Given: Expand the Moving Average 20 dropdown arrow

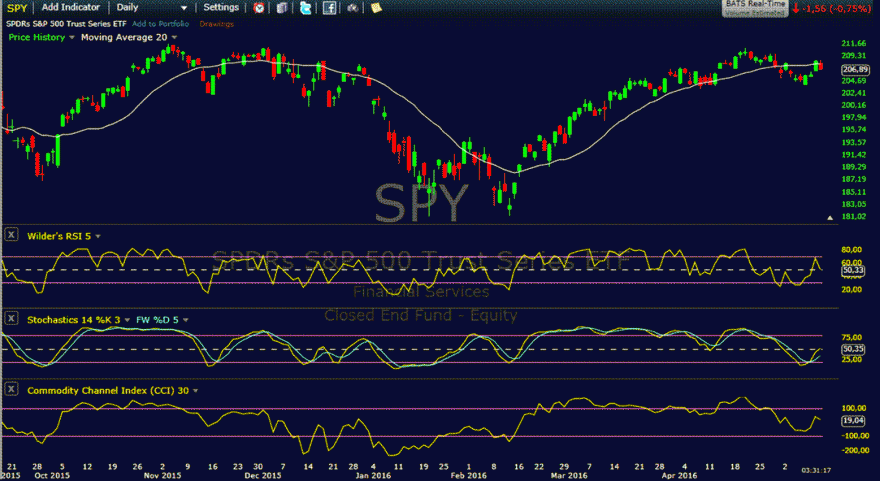Looking at the screenshot, I should 174,38.
